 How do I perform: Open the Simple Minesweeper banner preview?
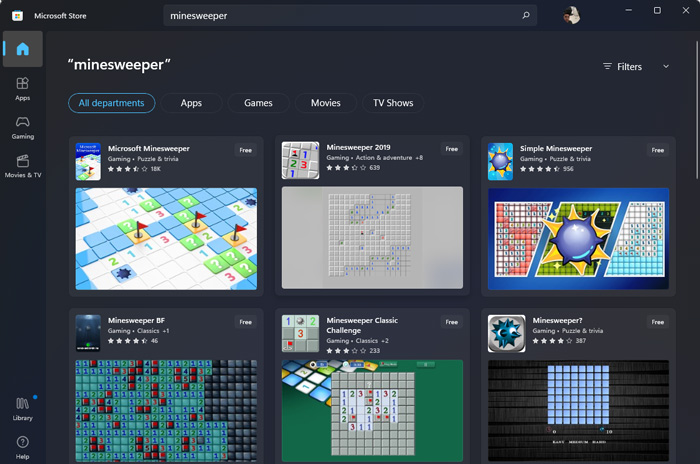click(579, 239)
